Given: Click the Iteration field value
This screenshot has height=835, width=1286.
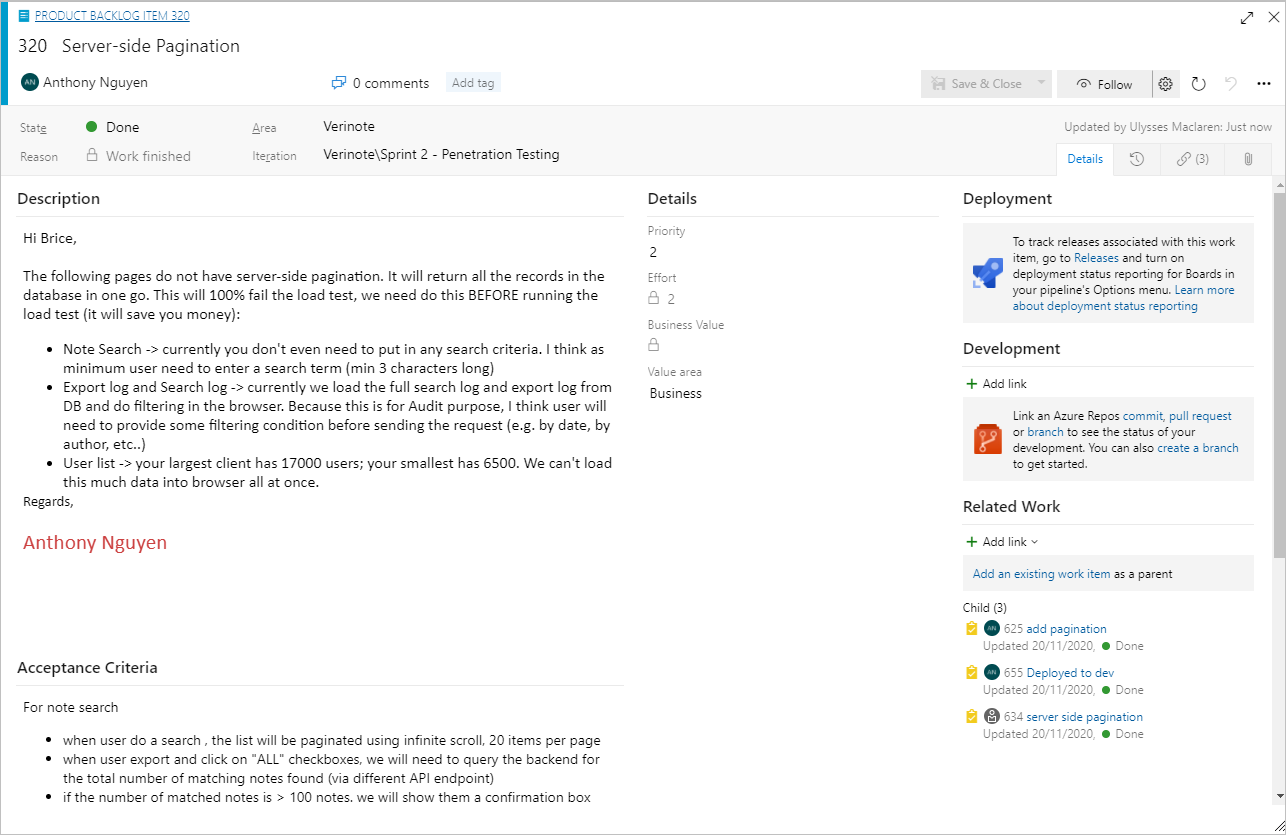Looking at the screenshot, I should [x=441, y=155].
